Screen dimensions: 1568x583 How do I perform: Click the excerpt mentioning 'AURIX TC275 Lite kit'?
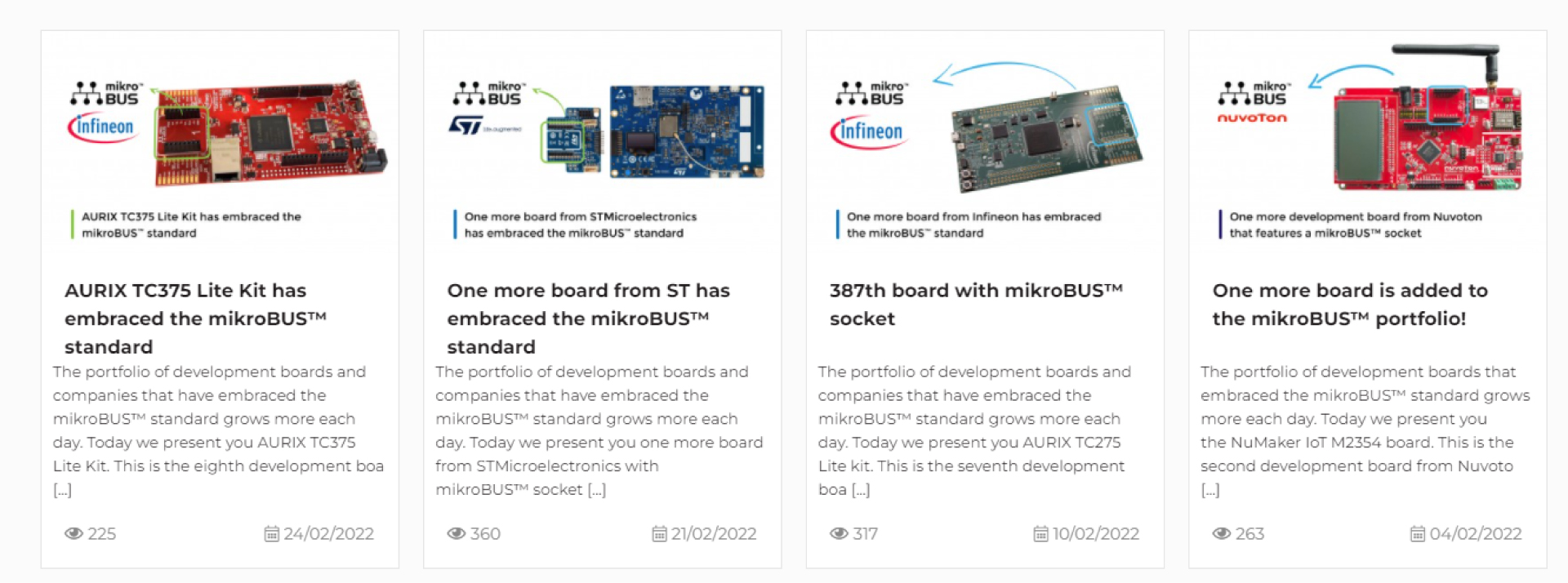point(975,430)
